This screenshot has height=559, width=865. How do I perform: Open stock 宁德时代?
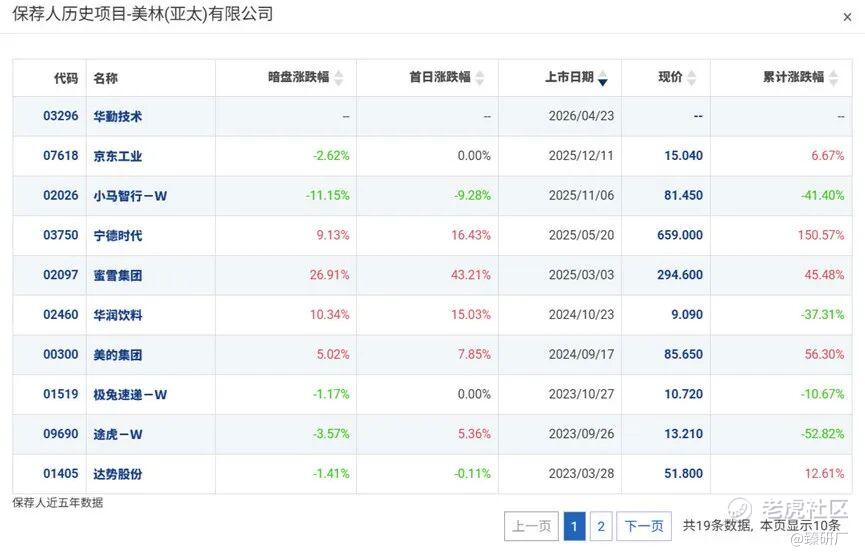(x=118, y=236)
